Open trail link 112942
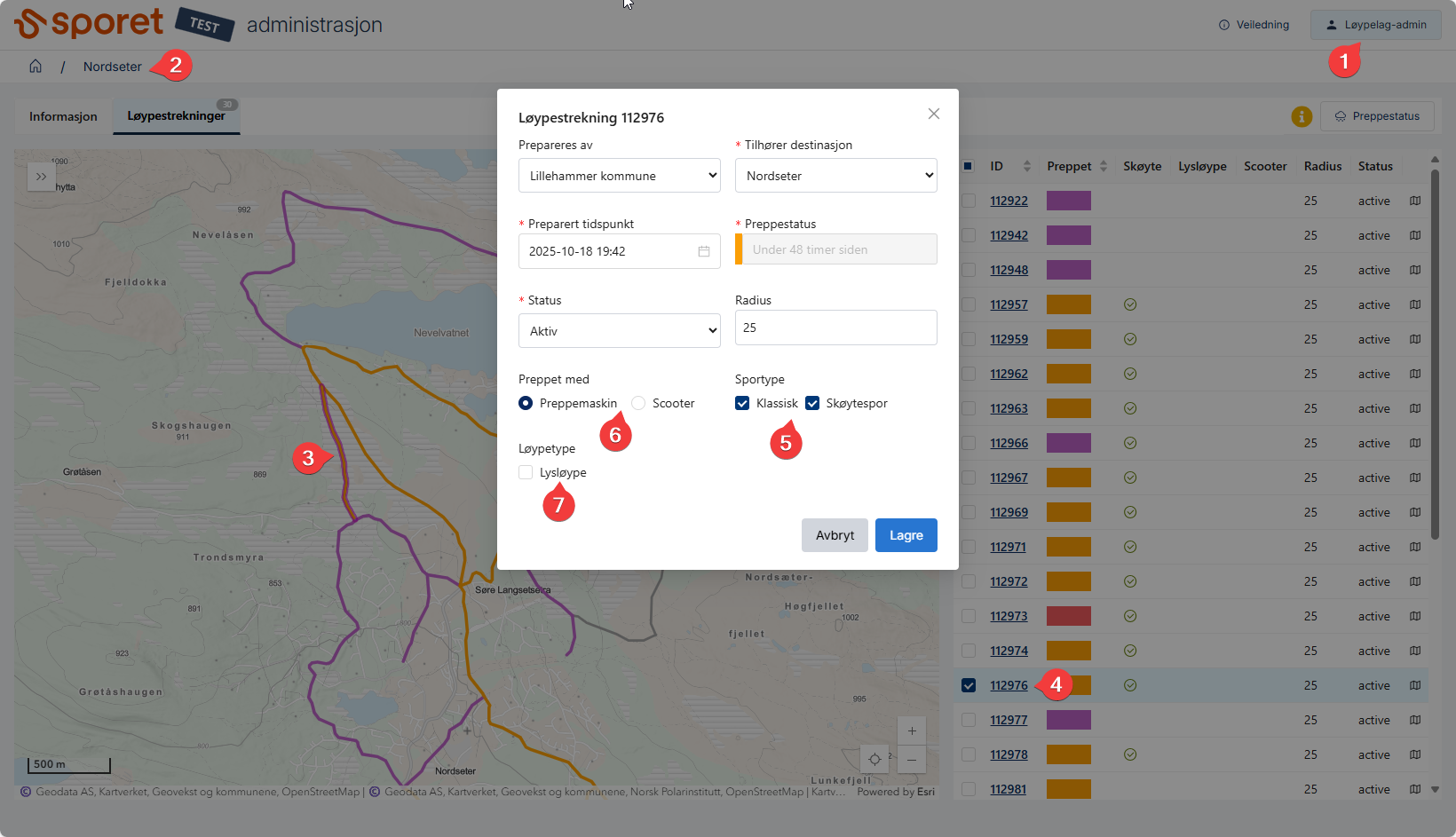The height and width of the screenshot is (837, 1456). pos(1009,235)
